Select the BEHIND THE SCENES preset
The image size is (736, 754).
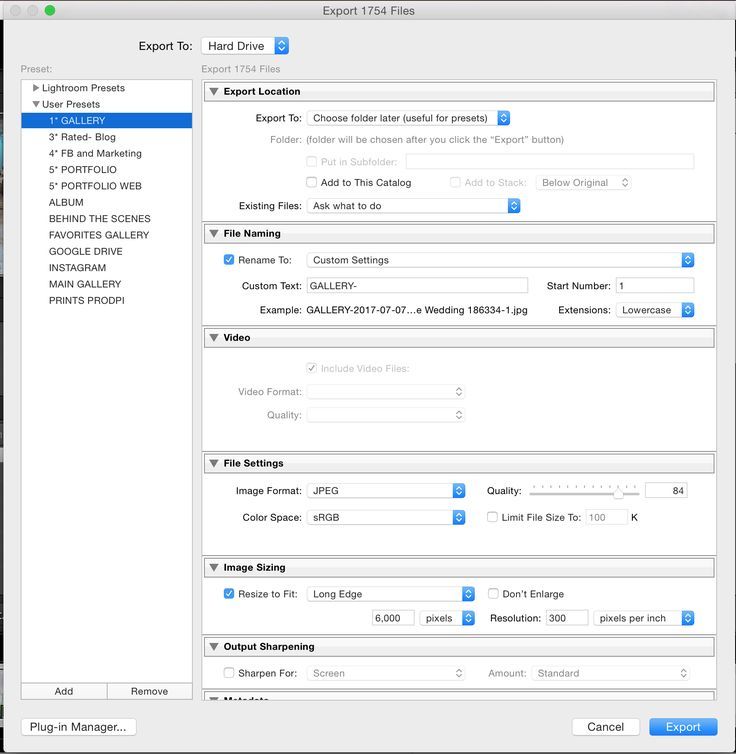[107, 219]
